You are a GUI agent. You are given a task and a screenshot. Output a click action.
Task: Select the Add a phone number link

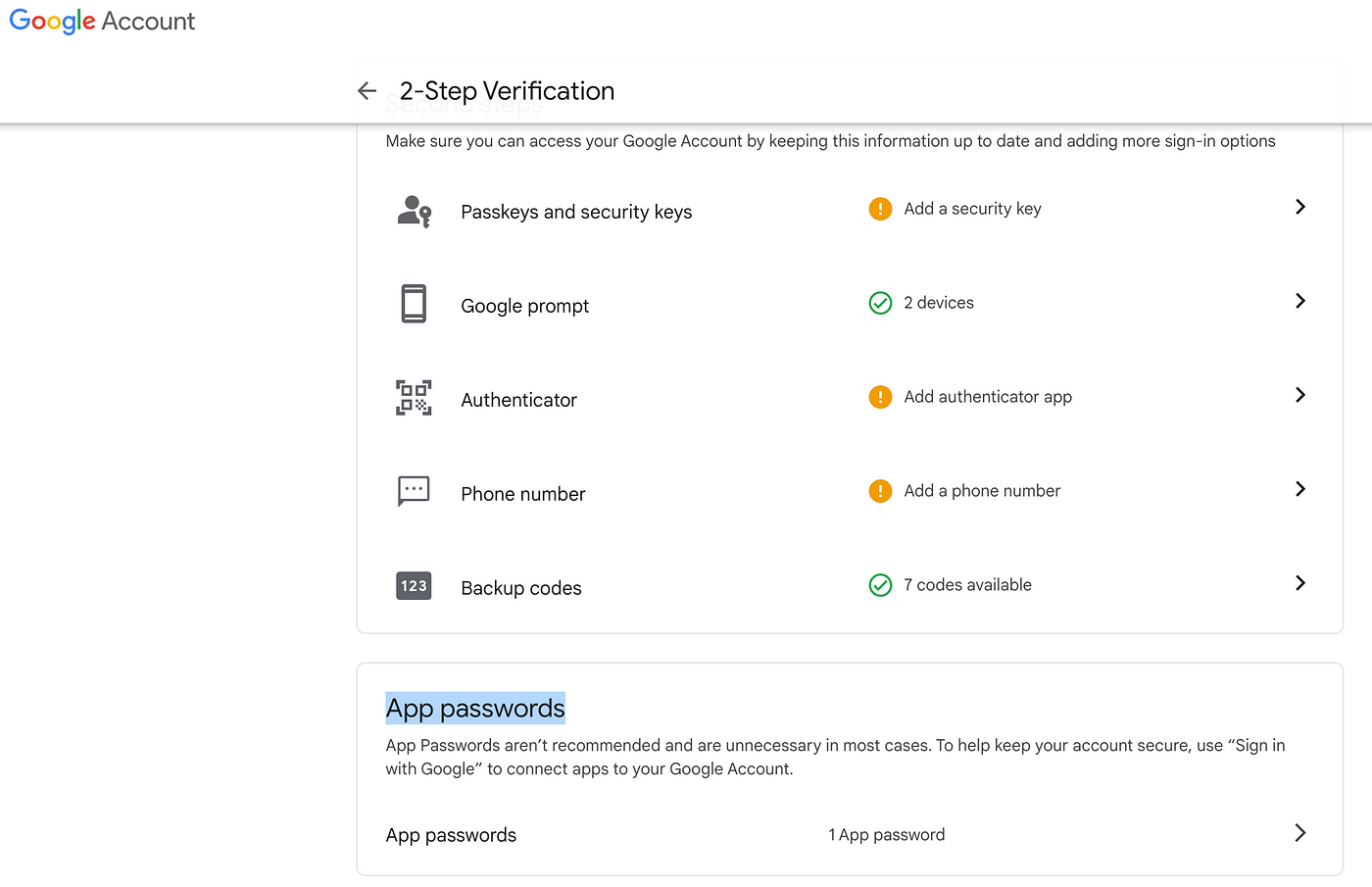(982, 491)
